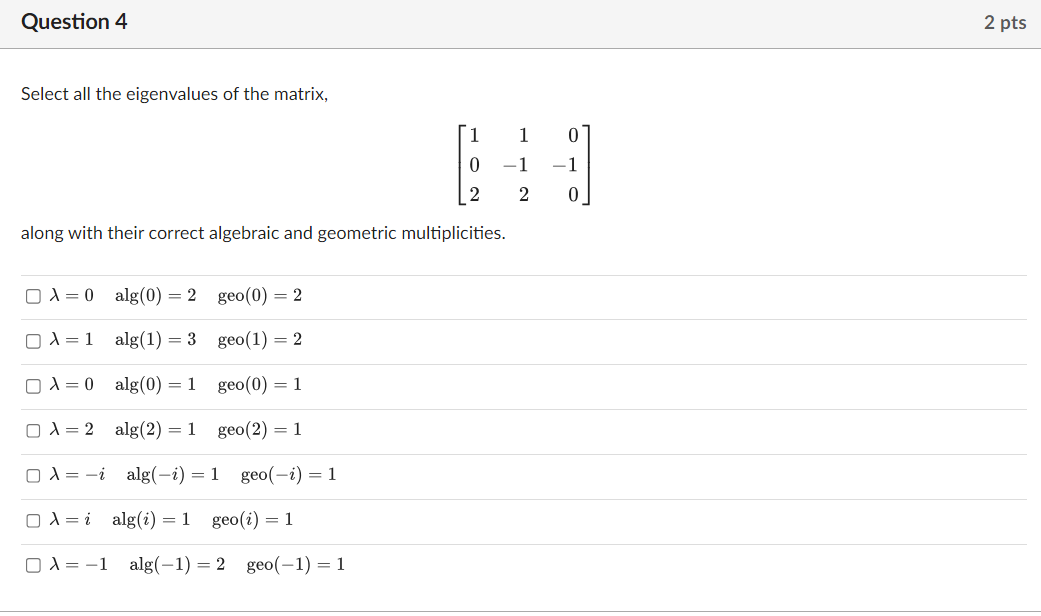The image size is (1041, 616).
Task: Click the divider line below the options
Action: coord(520,588)
